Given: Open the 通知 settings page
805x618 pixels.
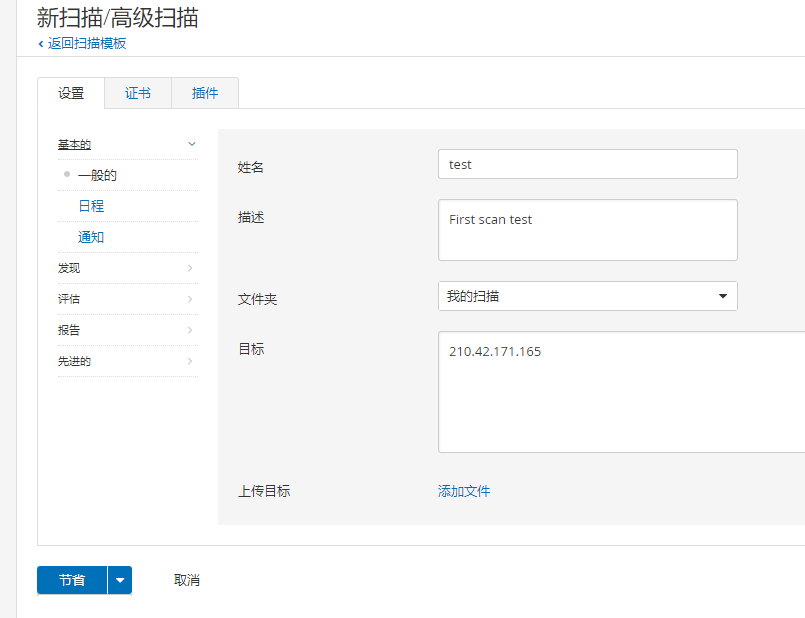Looking at the screenshot, I should coord(91,237).
